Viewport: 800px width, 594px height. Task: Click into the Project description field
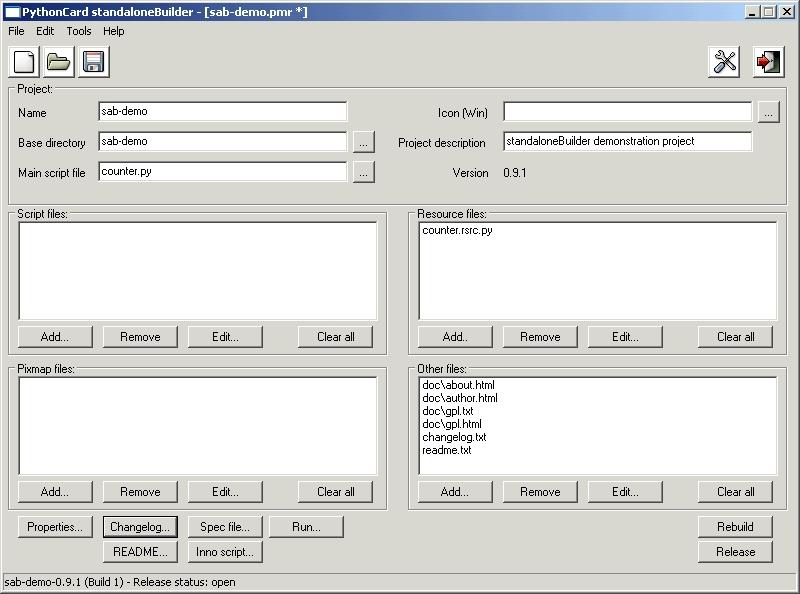click(x=628, y=141)
